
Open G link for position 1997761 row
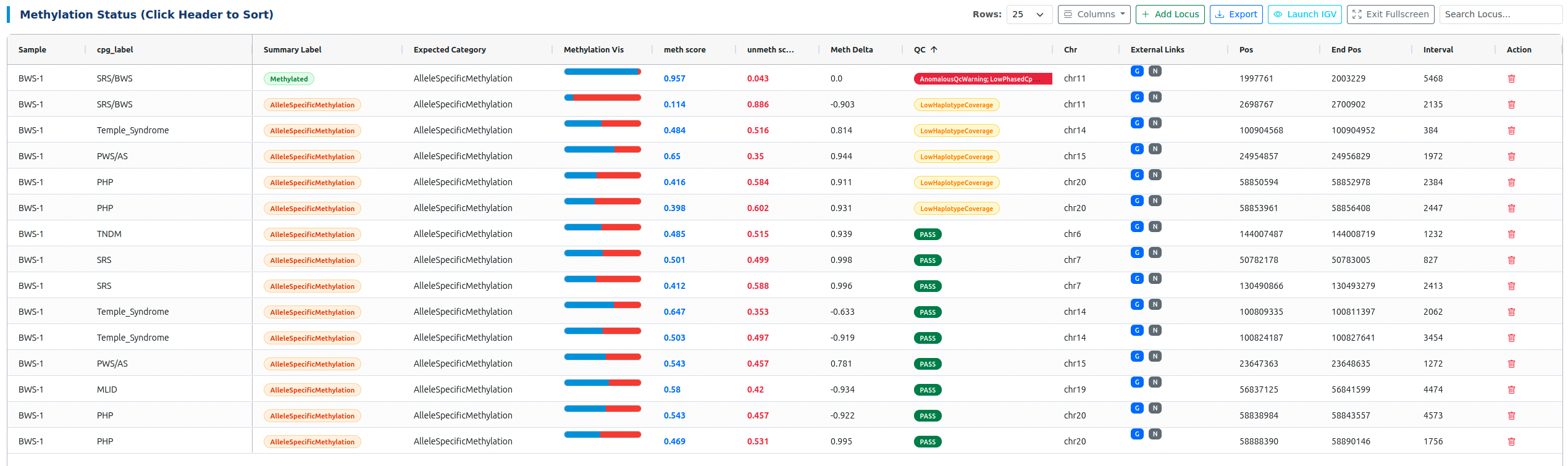(x=1137, y=71)
